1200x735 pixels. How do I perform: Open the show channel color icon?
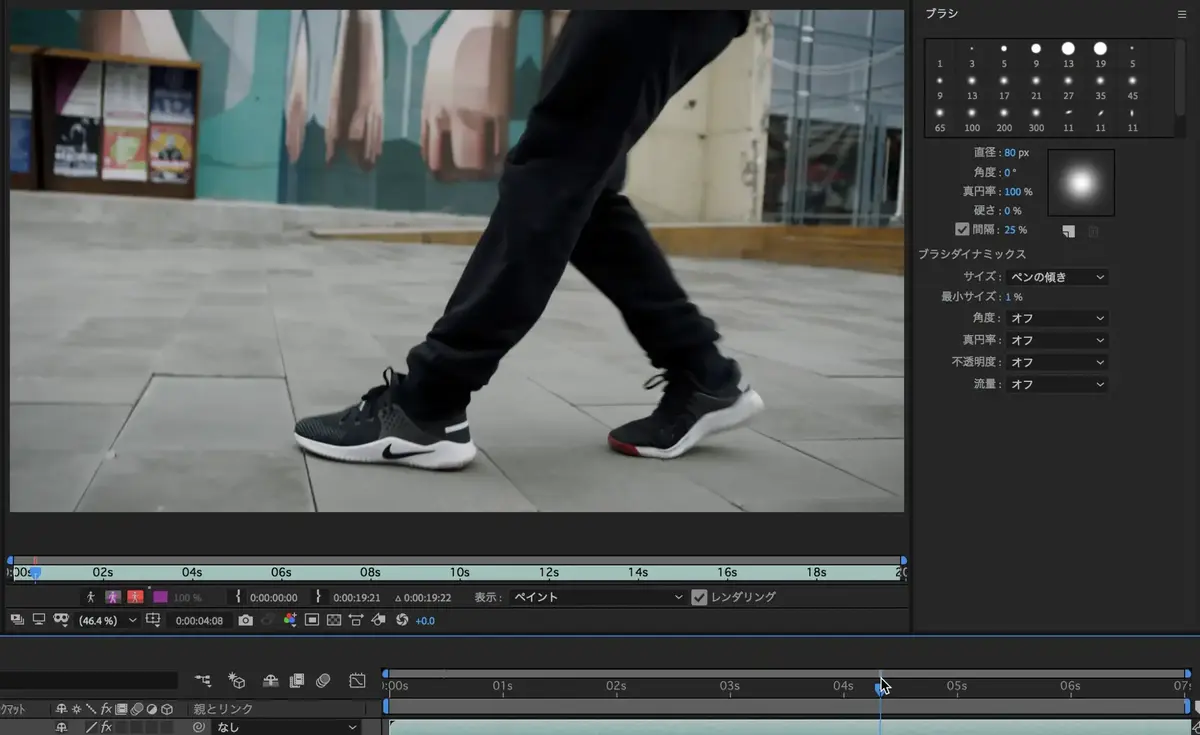290,621
